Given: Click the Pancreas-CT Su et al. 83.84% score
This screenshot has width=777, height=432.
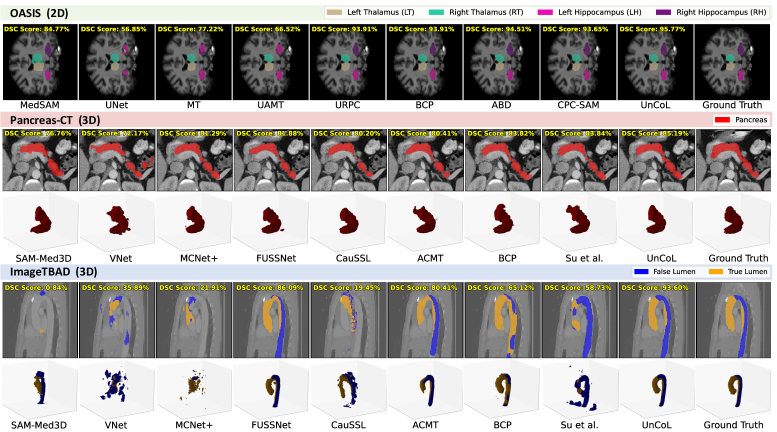Looking at the screenshot, I should [x=577, y=133].
